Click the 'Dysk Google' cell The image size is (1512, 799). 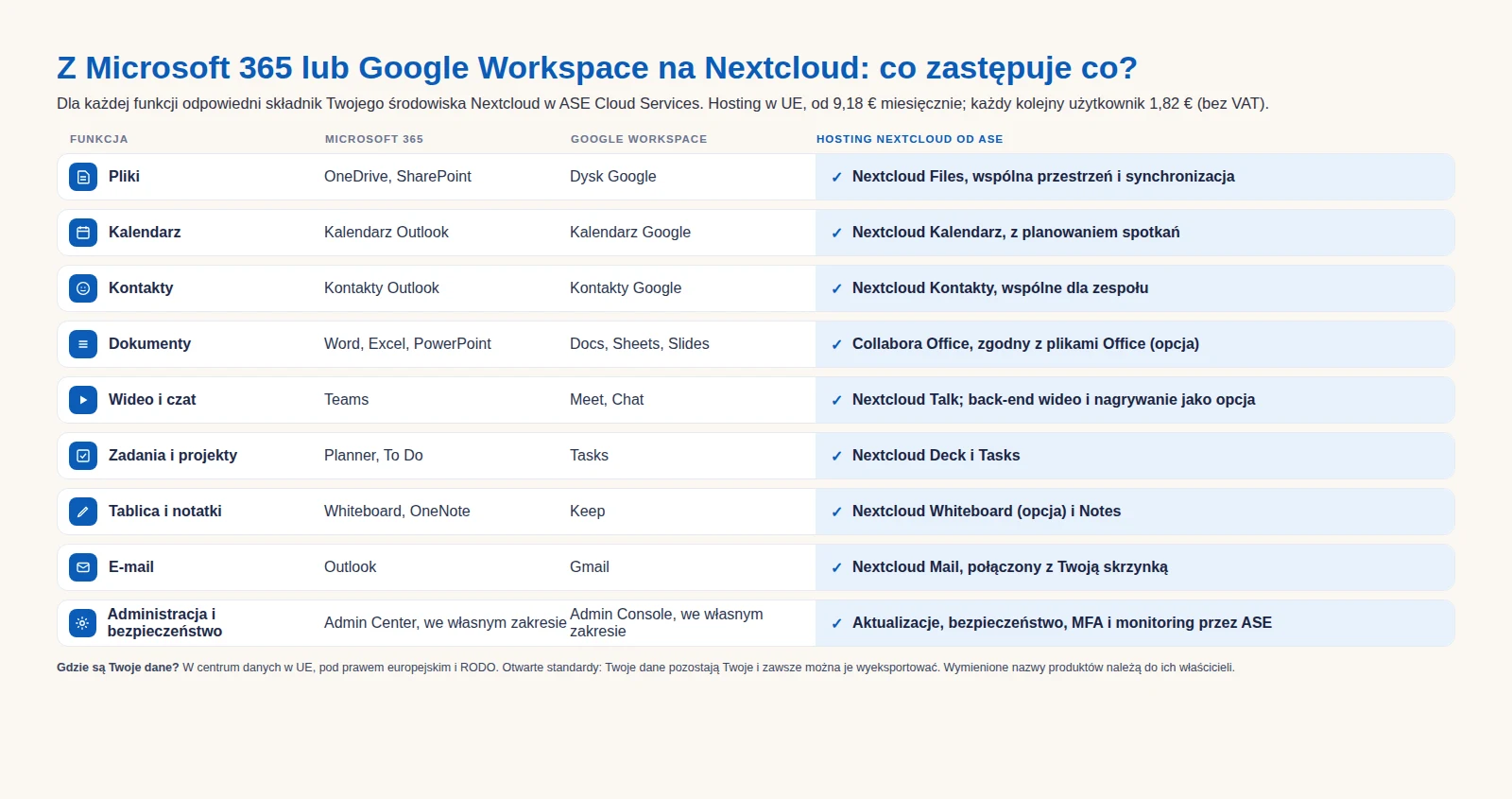tap(613, 177)
